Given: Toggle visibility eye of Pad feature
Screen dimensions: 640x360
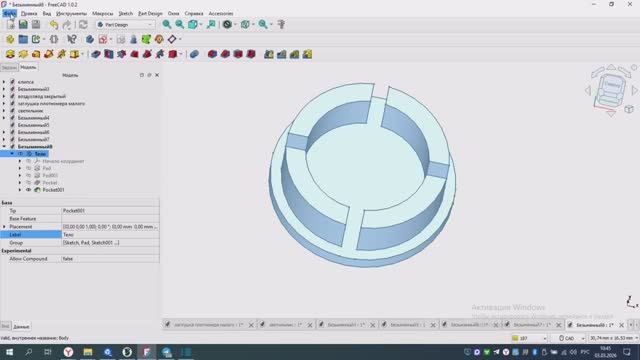Looking at the screenshot, I should point(29,168).
